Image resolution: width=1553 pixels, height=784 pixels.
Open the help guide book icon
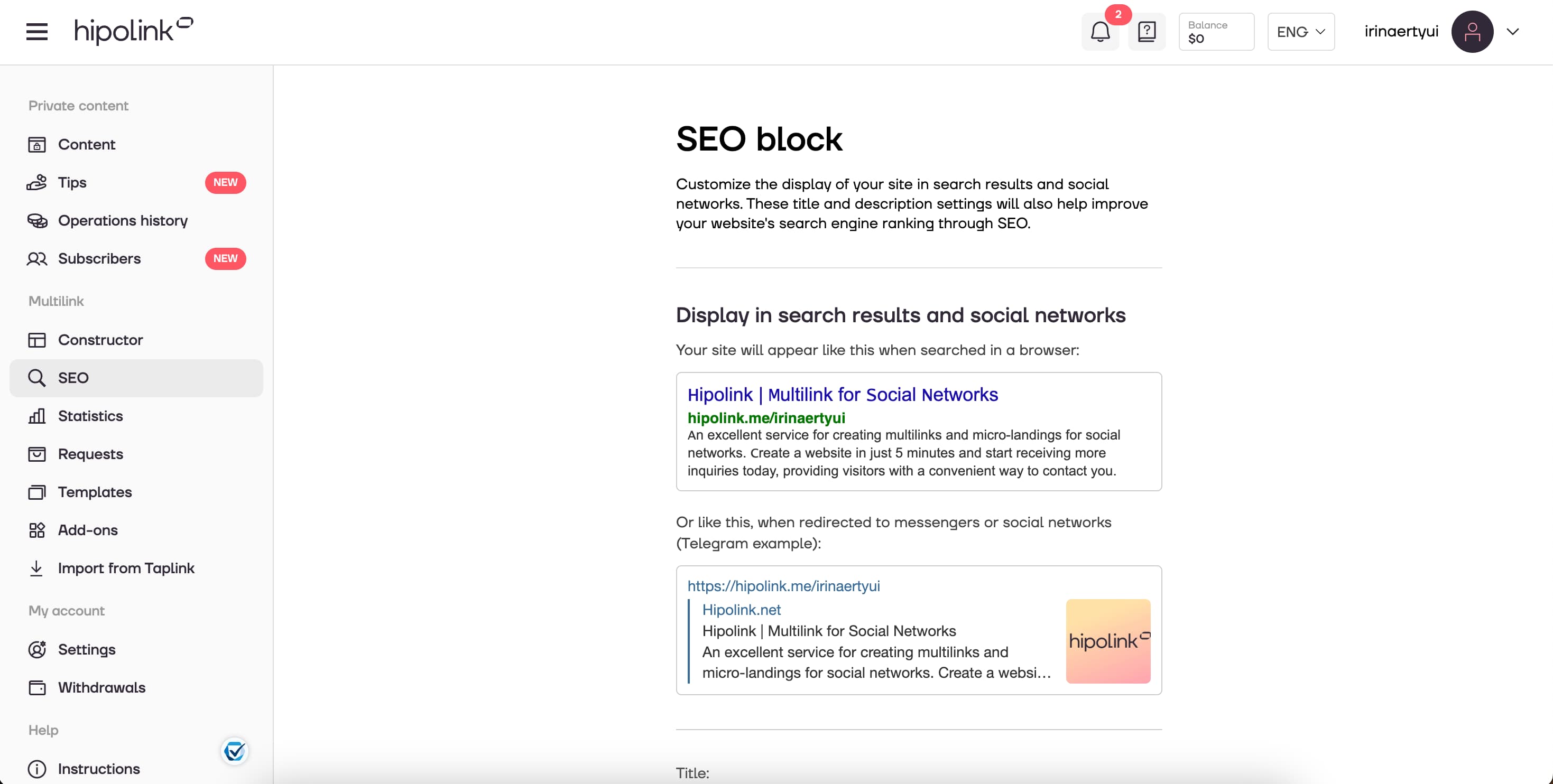point(1147,31)
